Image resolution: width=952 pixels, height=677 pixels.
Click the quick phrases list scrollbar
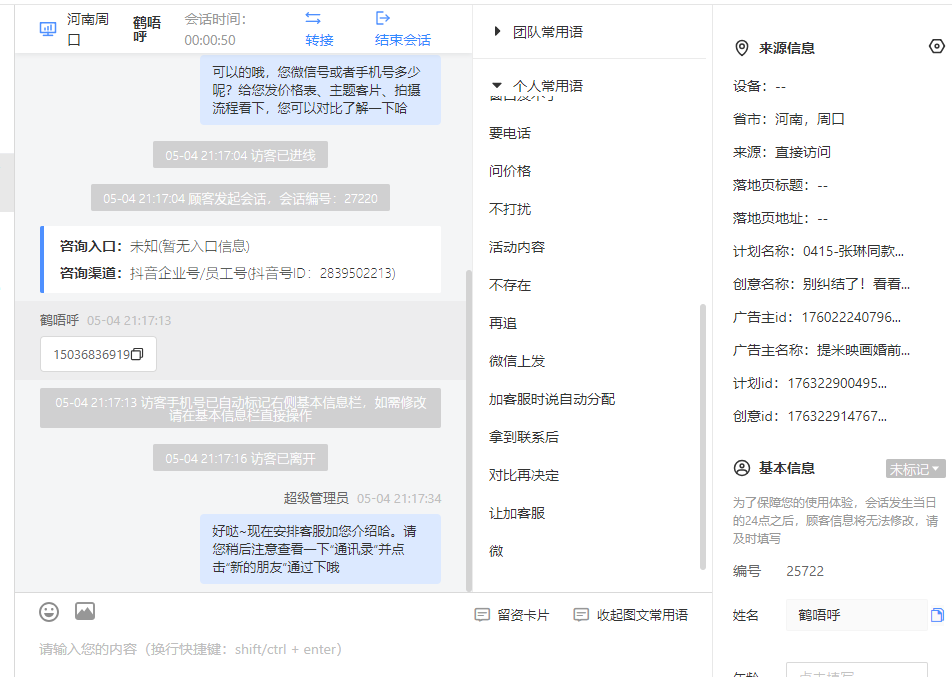[702, 436]
